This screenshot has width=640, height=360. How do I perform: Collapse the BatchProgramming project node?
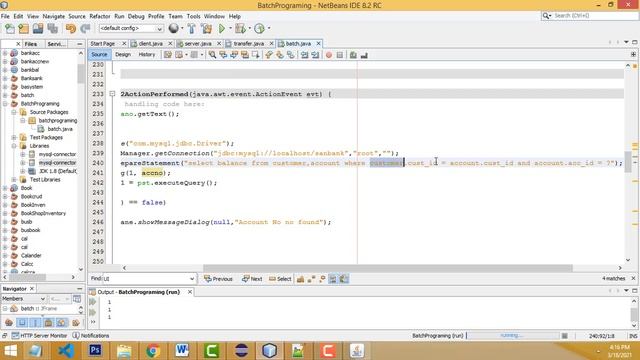tap(5, 104)
